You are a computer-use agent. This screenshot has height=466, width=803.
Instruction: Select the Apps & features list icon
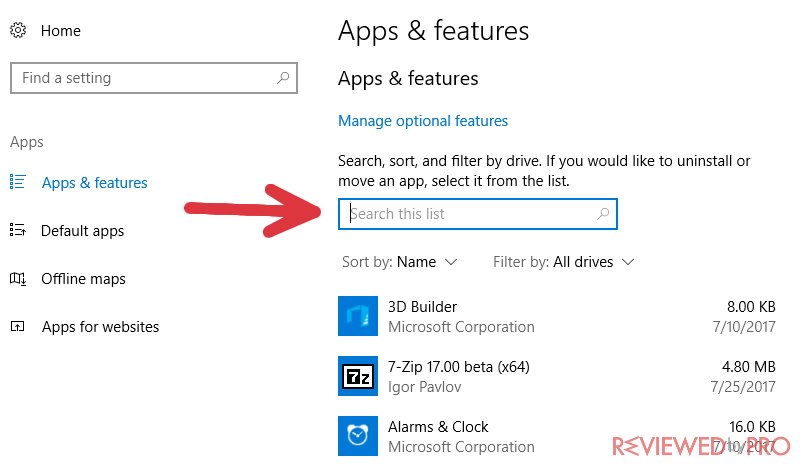pyautogui.click(x=17, y=181)
